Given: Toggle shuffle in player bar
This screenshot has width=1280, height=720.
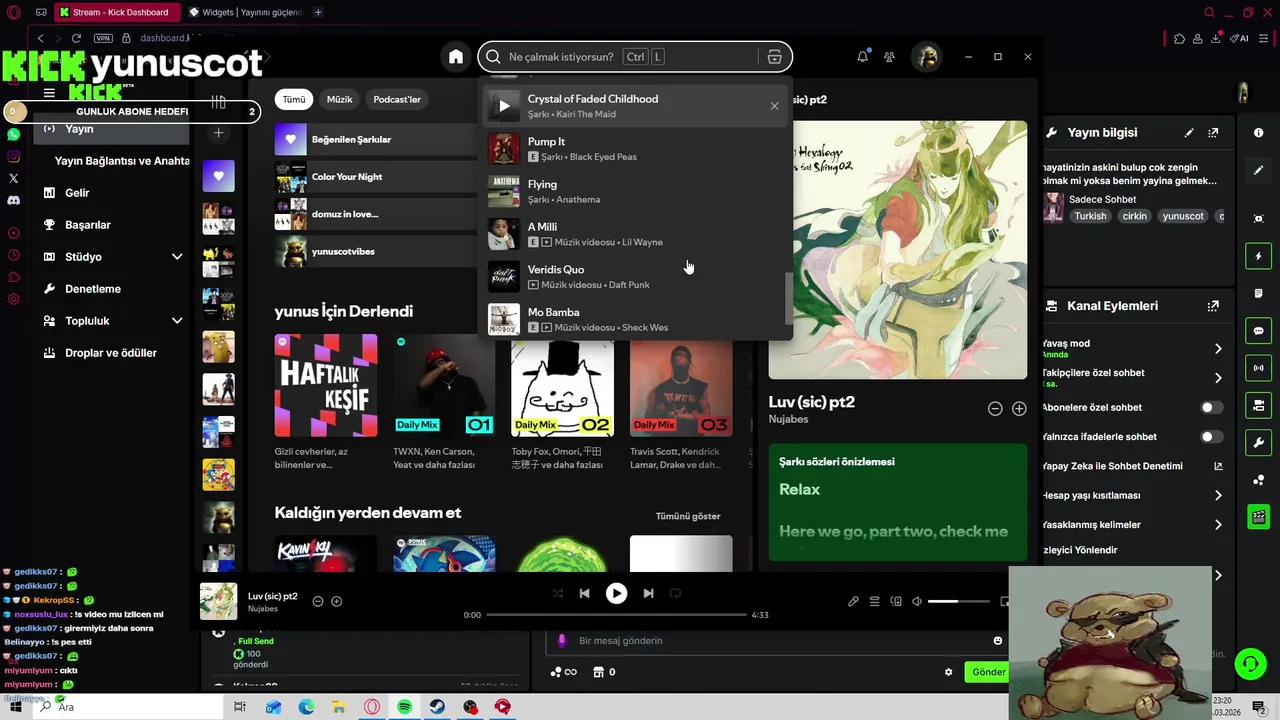Looking at the screenshot, I should coord(557,593).
